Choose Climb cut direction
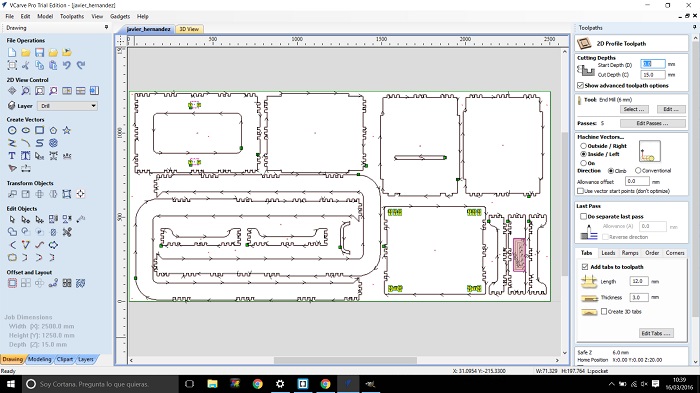The width and height of the screenshot is (700, 393). pos(617,171)
